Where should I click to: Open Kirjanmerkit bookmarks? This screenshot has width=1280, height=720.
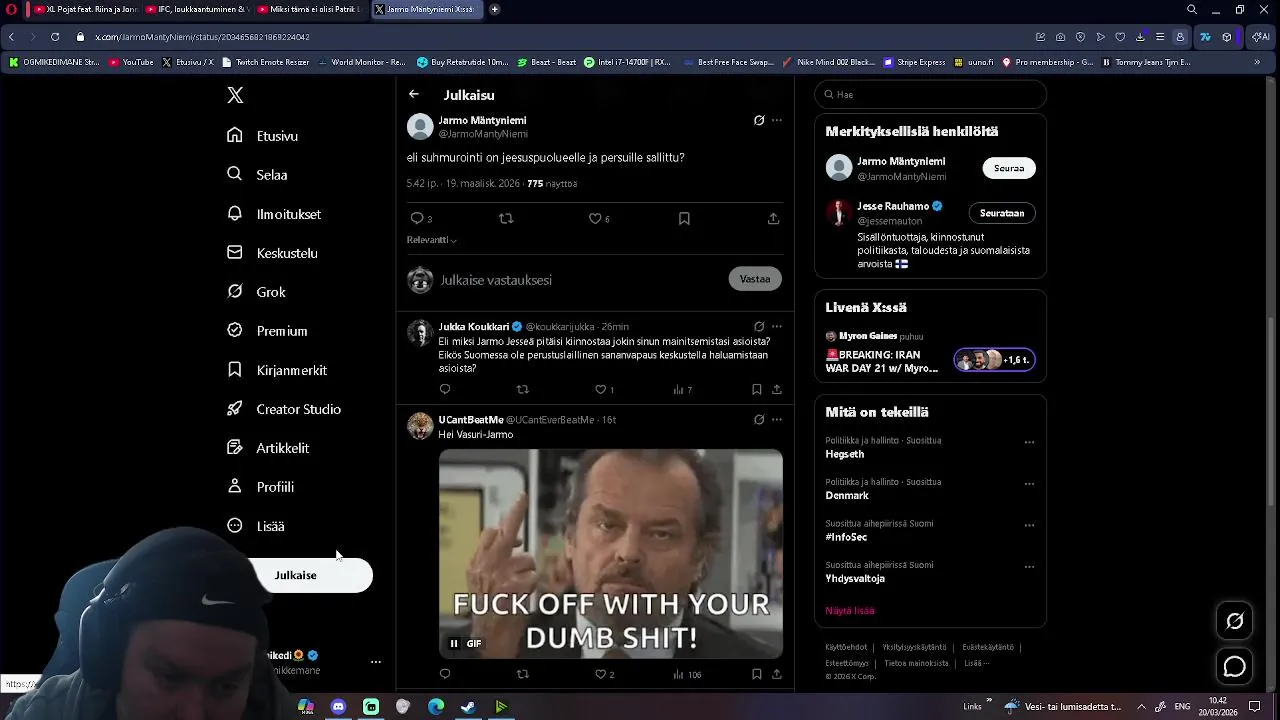[x=277, y=370]
